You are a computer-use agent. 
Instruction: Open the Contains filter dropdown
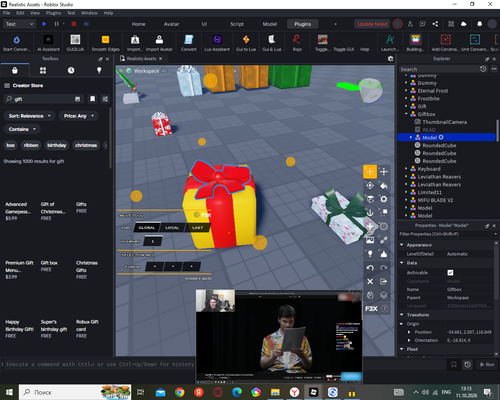(22, 129)
